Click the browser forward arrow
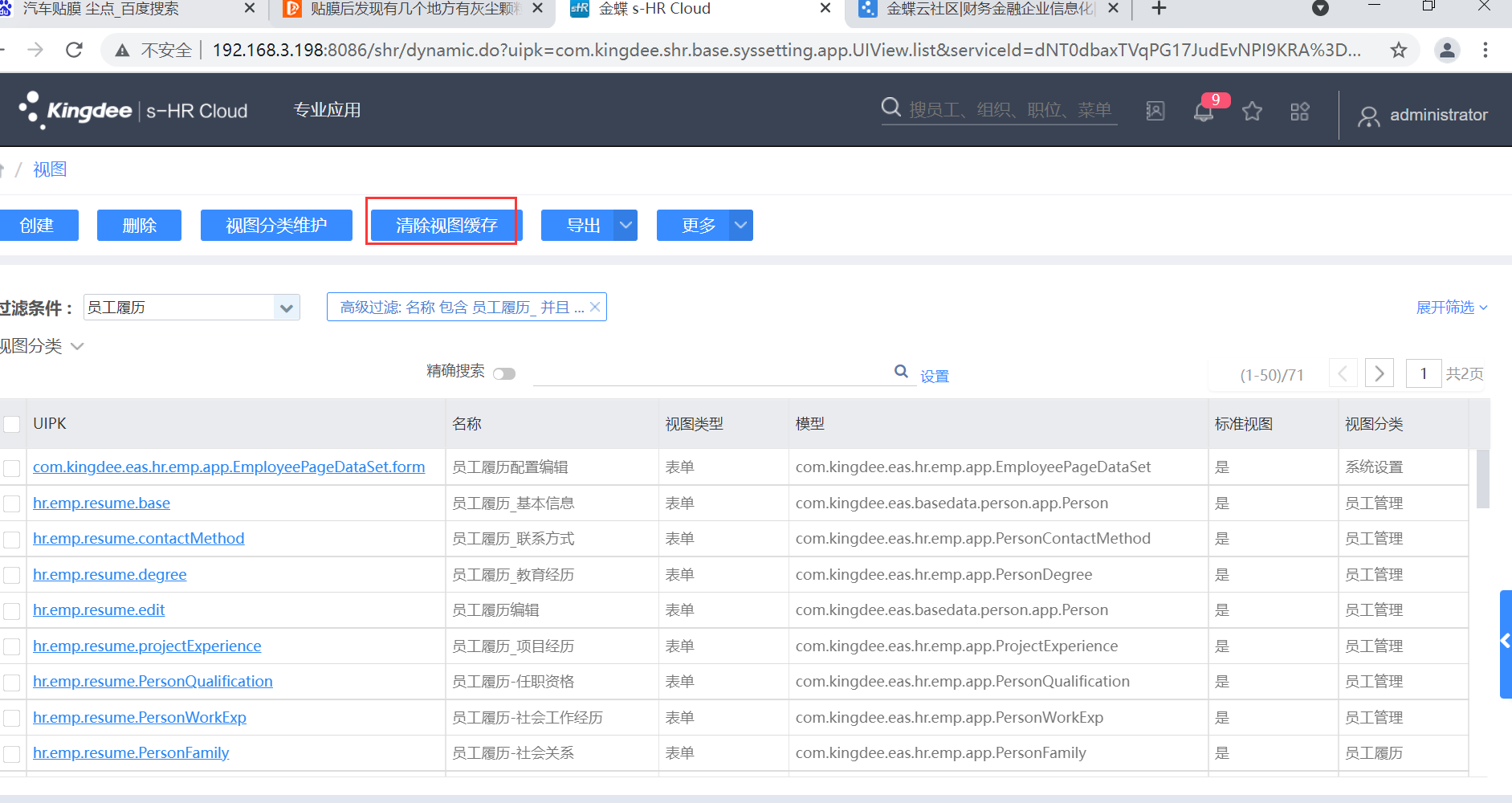 pos(35,50)
